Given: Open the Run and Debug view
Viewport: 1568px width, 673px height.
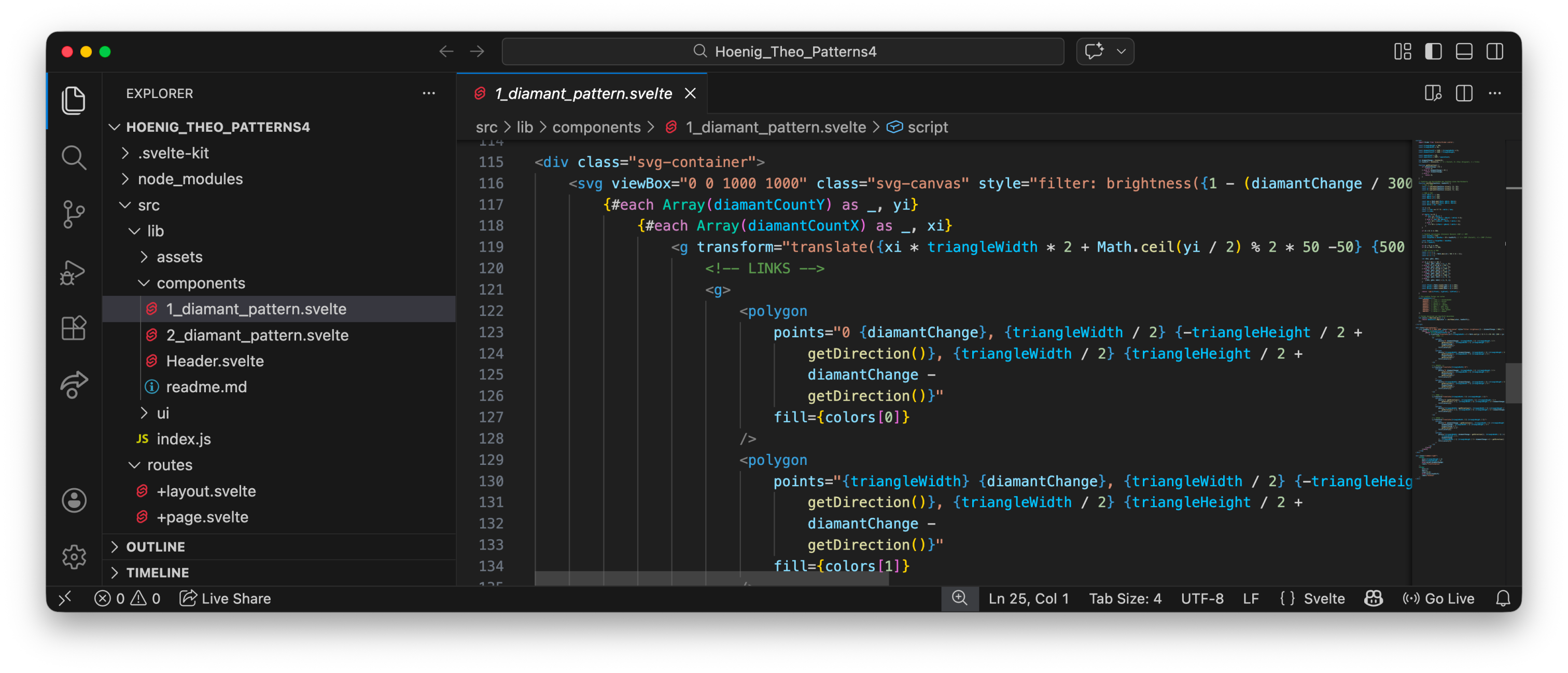Looking at the screenshot, I should [x=74, y=271].
